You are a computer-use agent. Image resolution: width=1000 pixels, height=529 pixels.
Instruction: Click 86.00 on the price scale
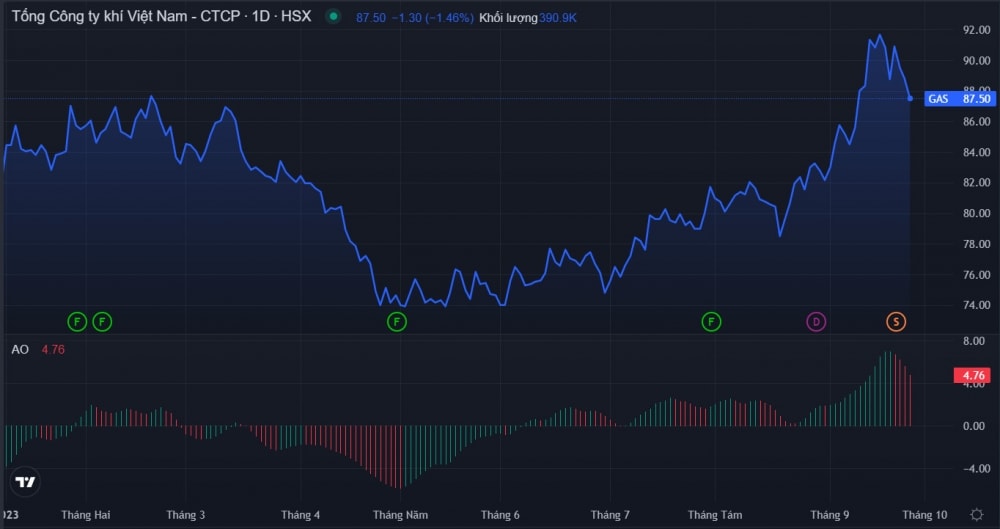pos(976,121)
